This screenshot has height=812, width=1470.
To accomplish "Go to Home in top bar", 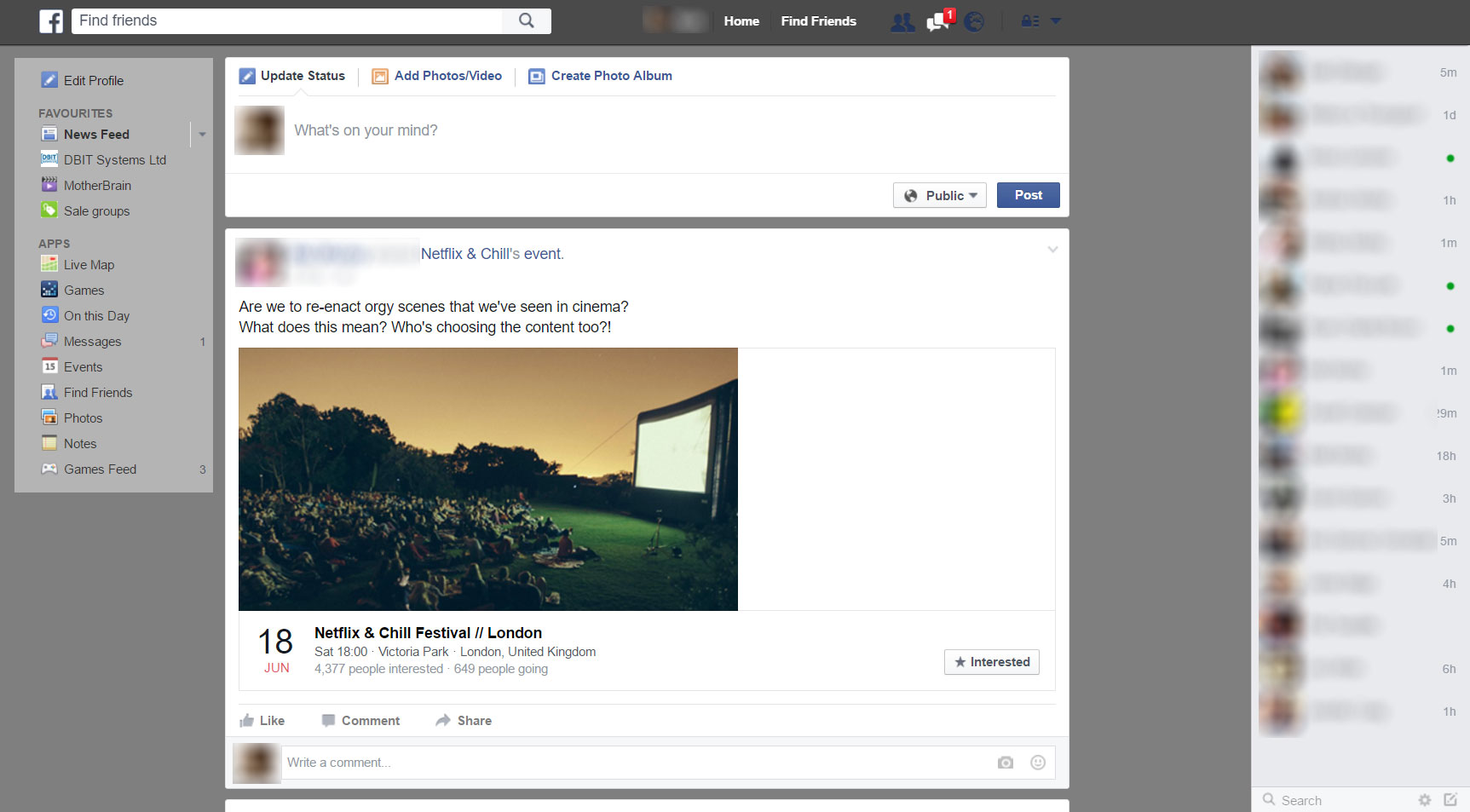I will tap(741, 21).
